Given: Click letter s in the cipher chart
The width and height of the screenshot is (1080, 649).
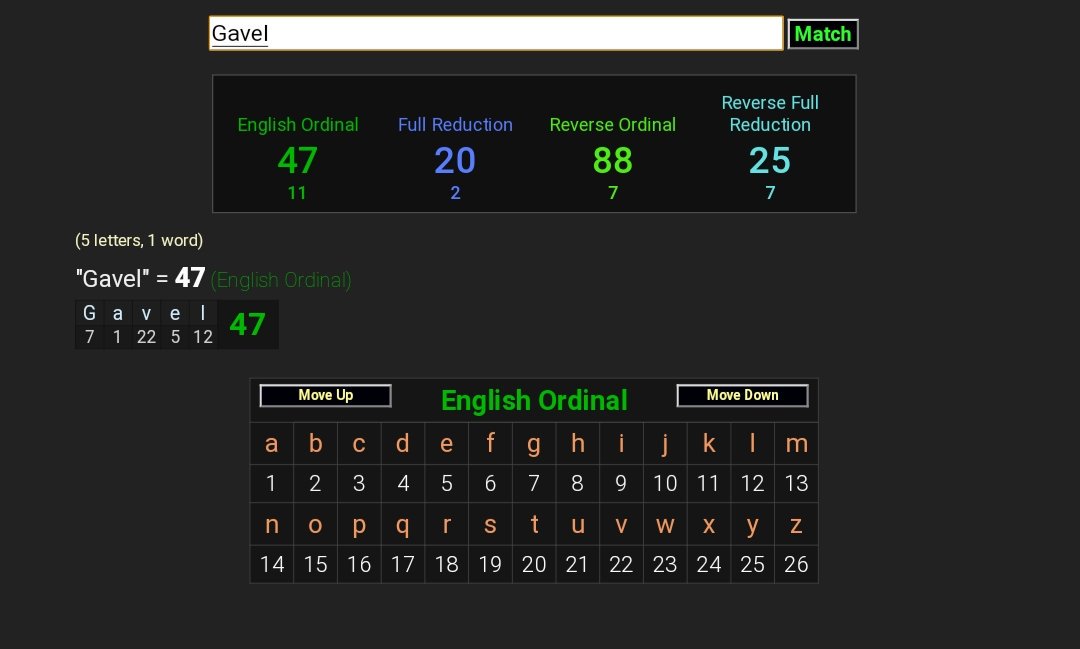Looking at the screenshot, I should click(490, 525).
